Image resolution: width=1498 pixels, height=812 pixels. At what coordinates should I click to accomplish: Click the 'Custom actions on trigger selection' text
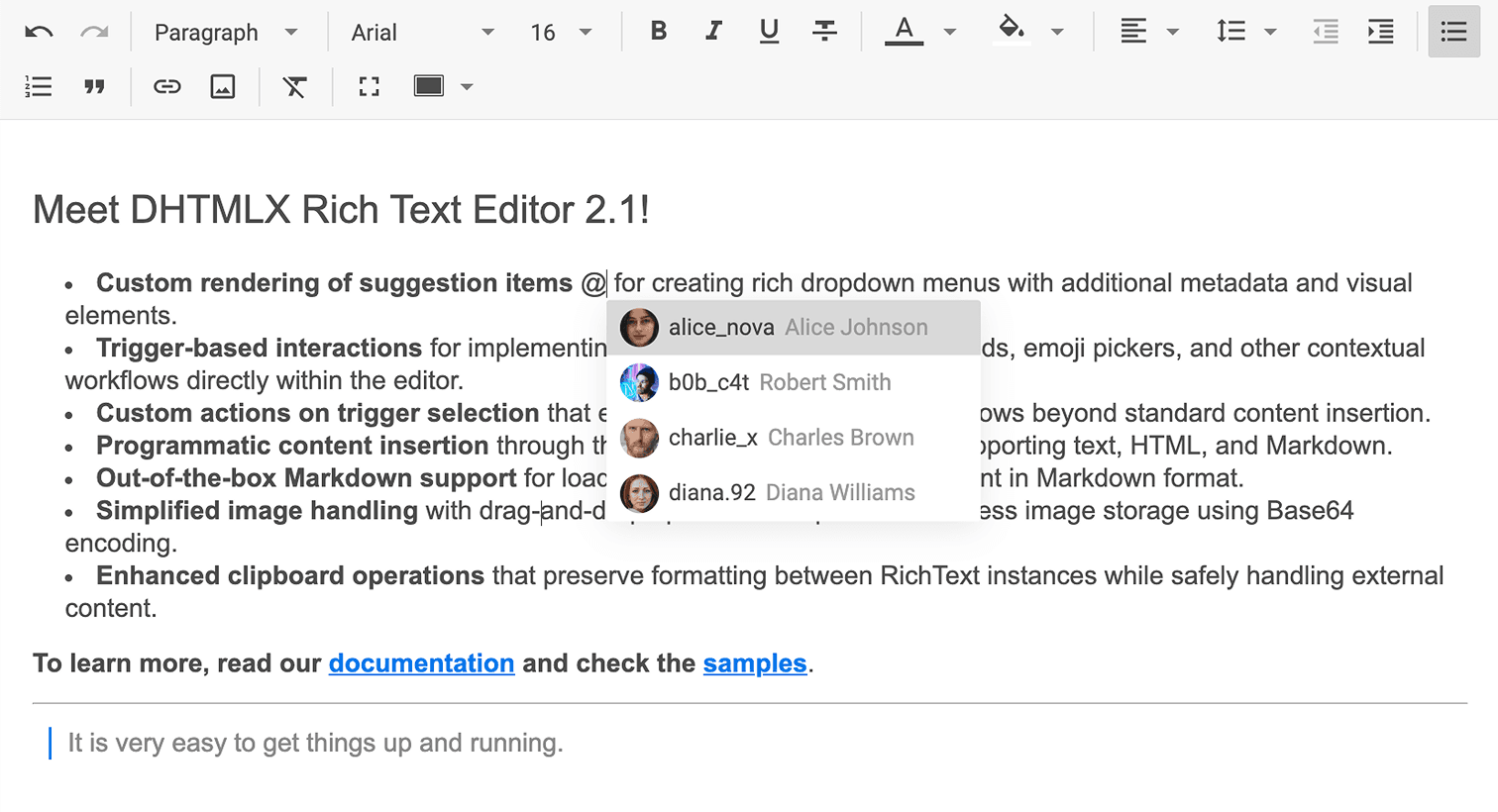(318, 413)
